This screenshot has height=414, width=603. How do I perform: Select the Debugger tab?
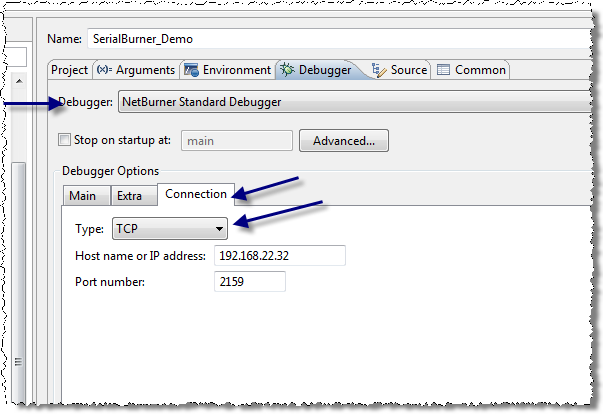coord(319,70)
